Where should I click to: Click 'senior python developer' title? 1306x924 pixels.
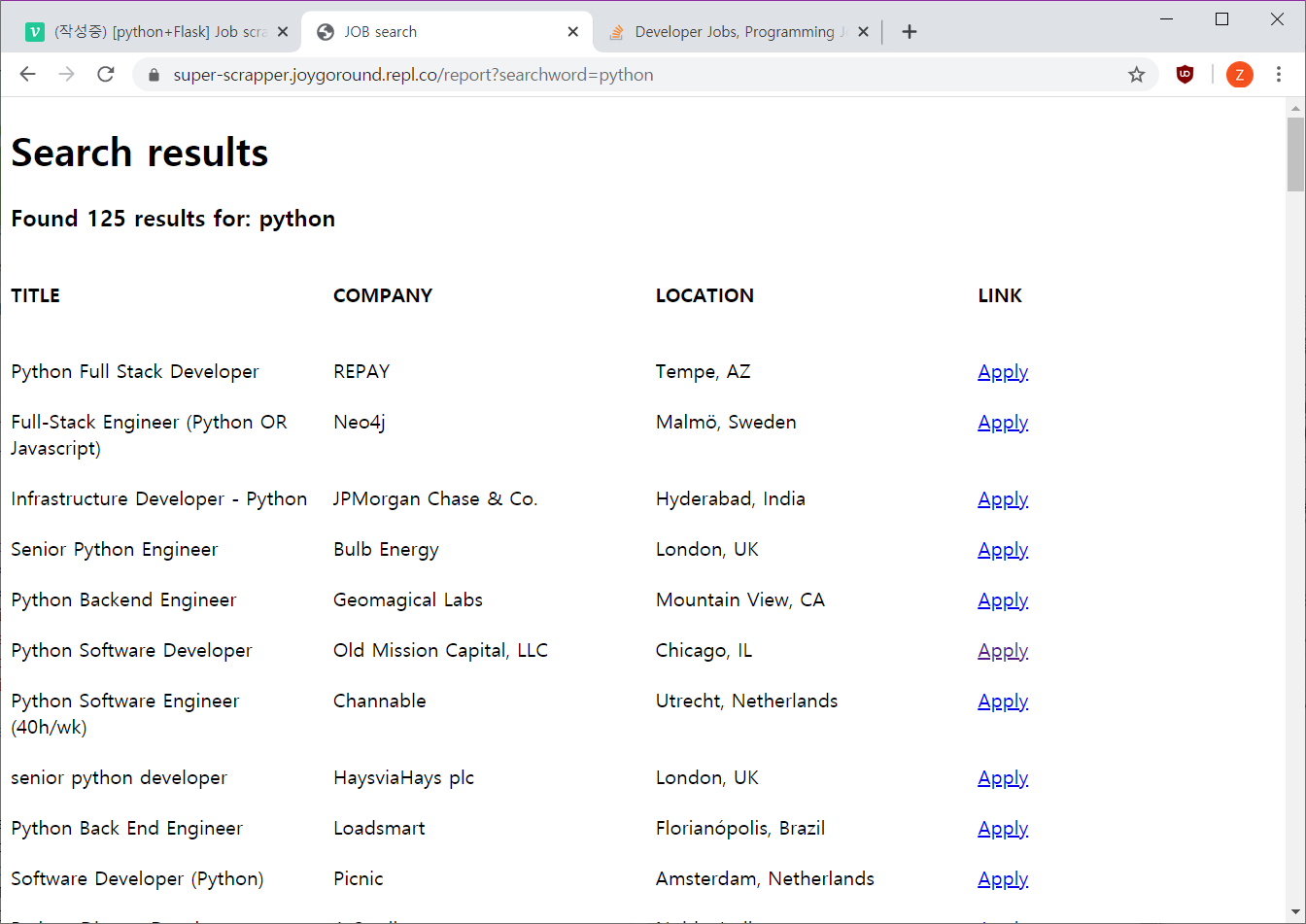coord(119,778)
